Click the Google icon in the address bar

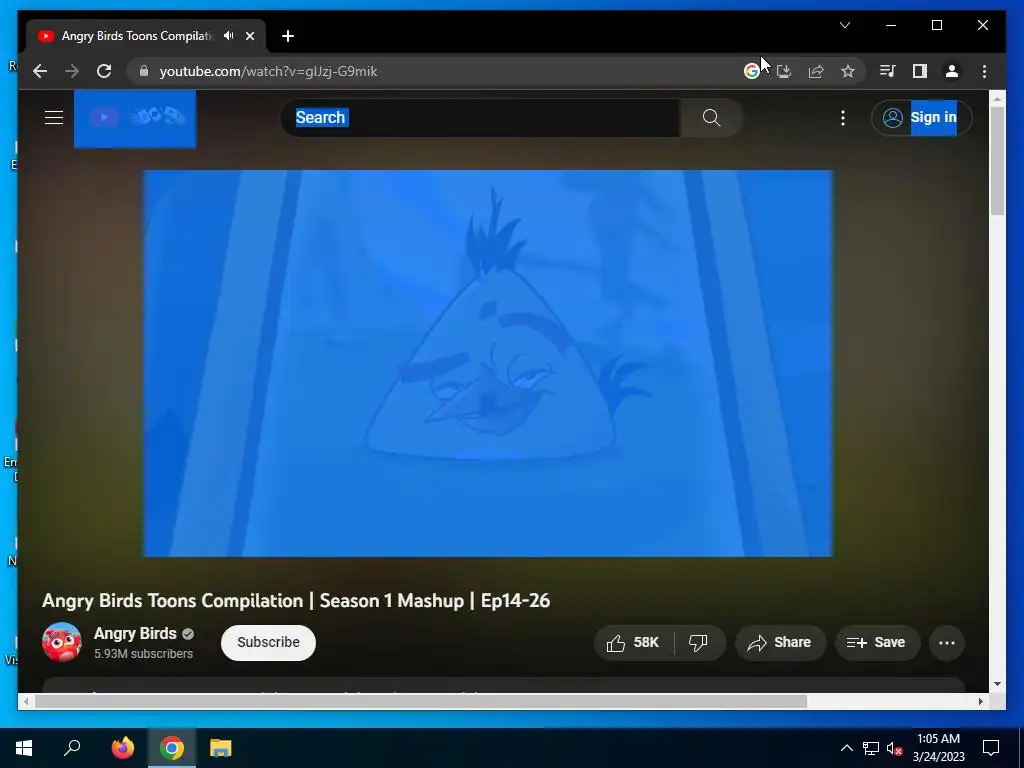click(752, 71)
